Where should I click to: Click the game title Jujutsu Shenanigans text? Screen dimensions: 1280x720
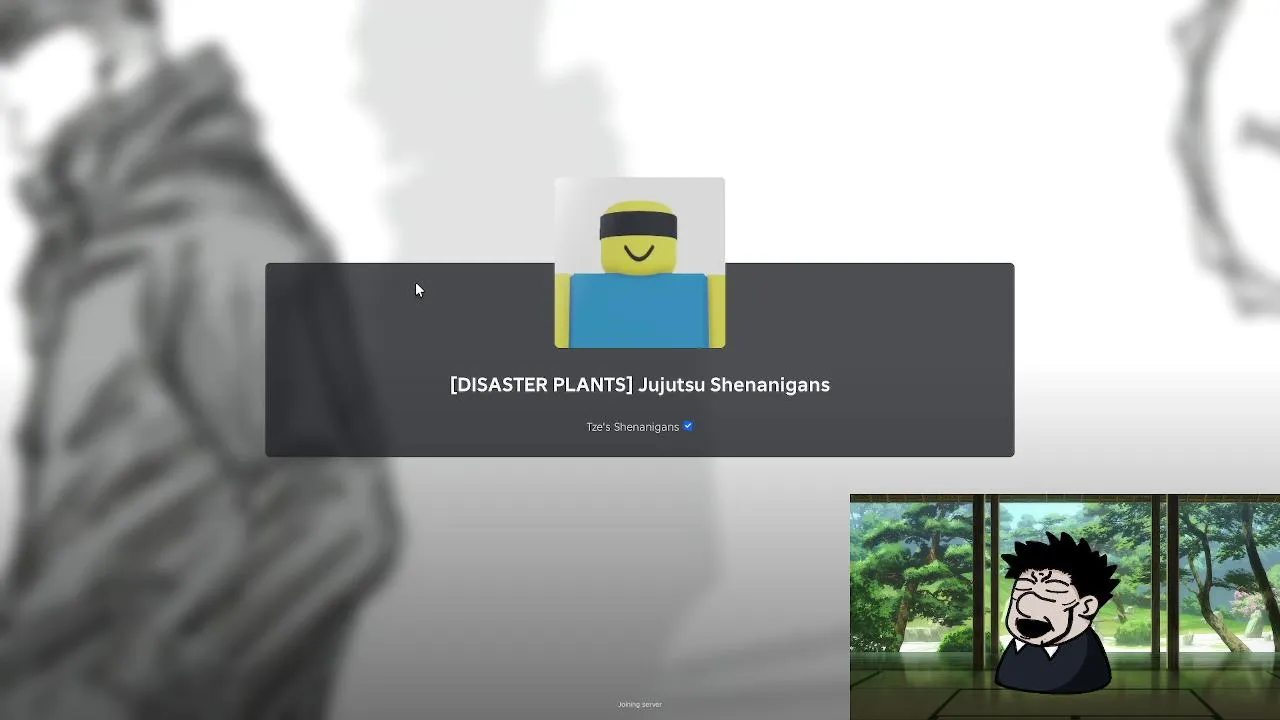point(640,385)
